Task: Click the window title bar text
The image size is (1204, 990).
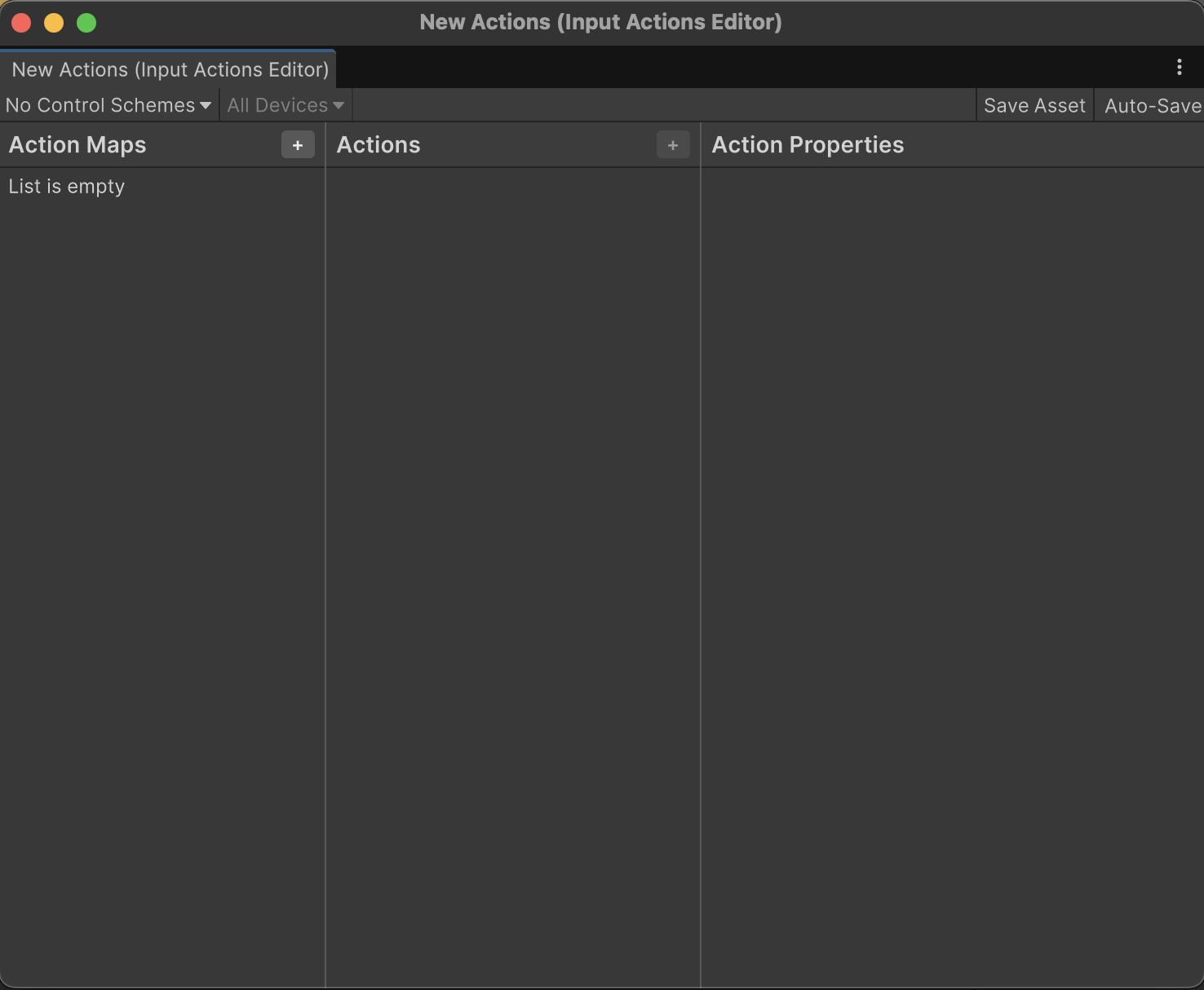Action: pyautogui.click(x=600, y=22)
